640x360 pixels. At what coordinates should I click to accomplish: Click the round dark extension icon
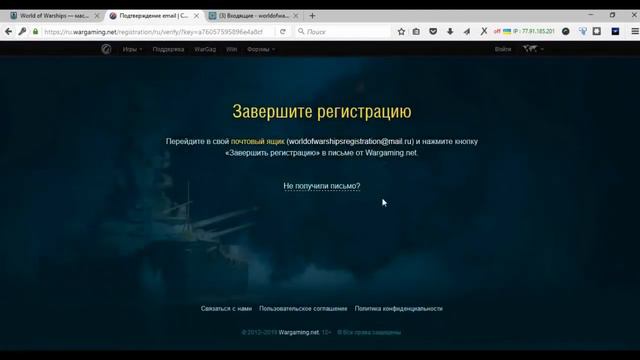pos(565,31)
